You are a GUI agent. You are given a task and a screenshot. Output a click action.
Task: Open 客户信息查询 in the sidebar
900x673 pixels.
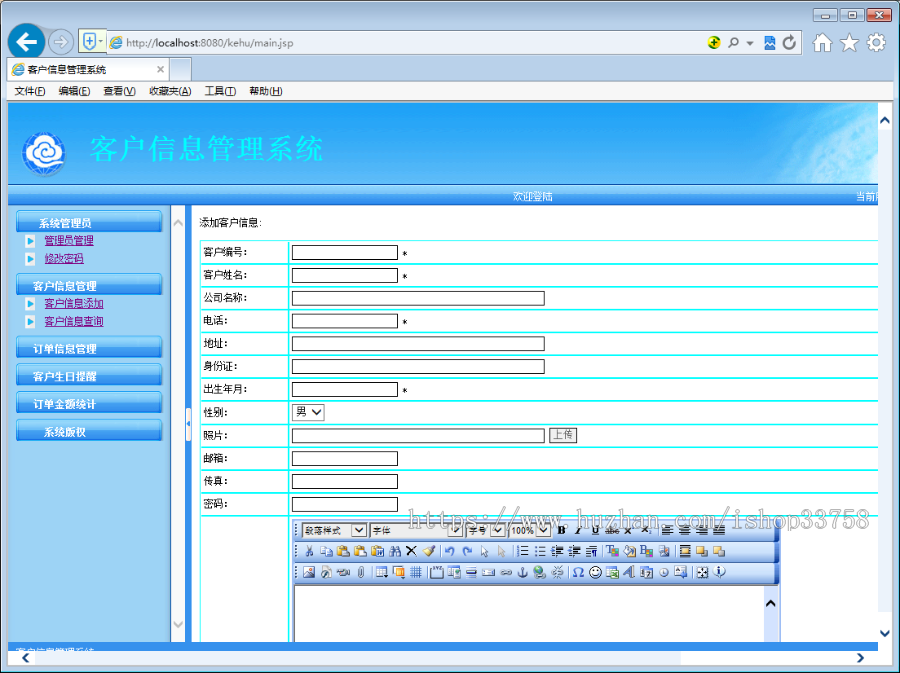73,320
